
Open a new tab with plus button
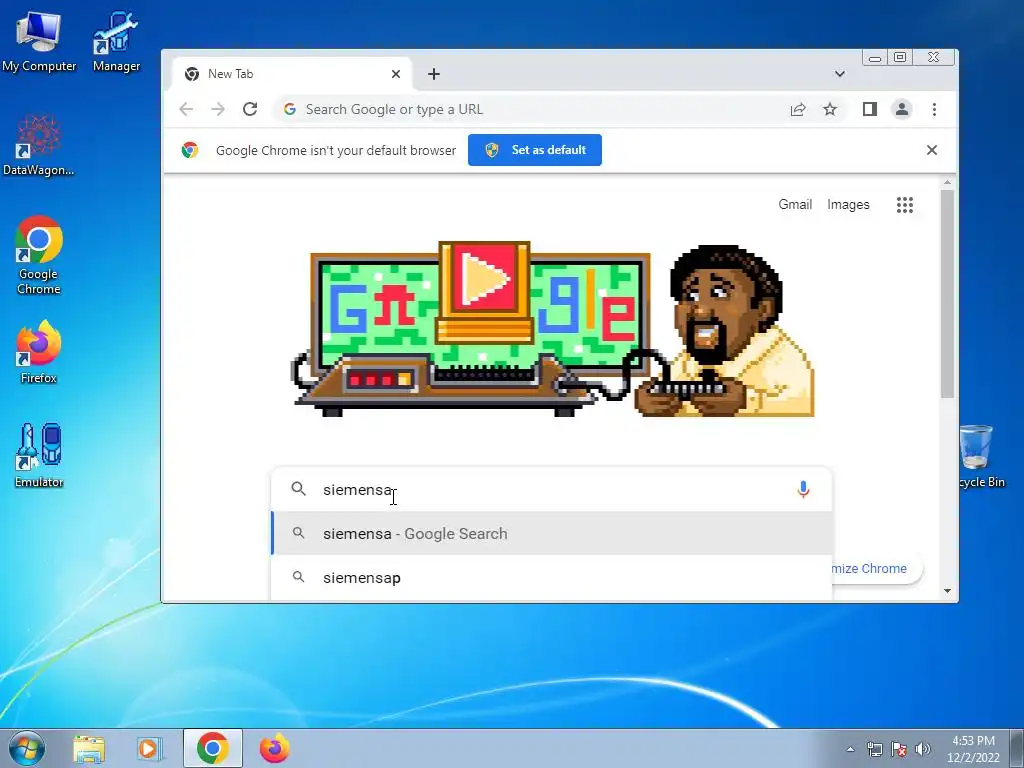(x=434, y=74)
